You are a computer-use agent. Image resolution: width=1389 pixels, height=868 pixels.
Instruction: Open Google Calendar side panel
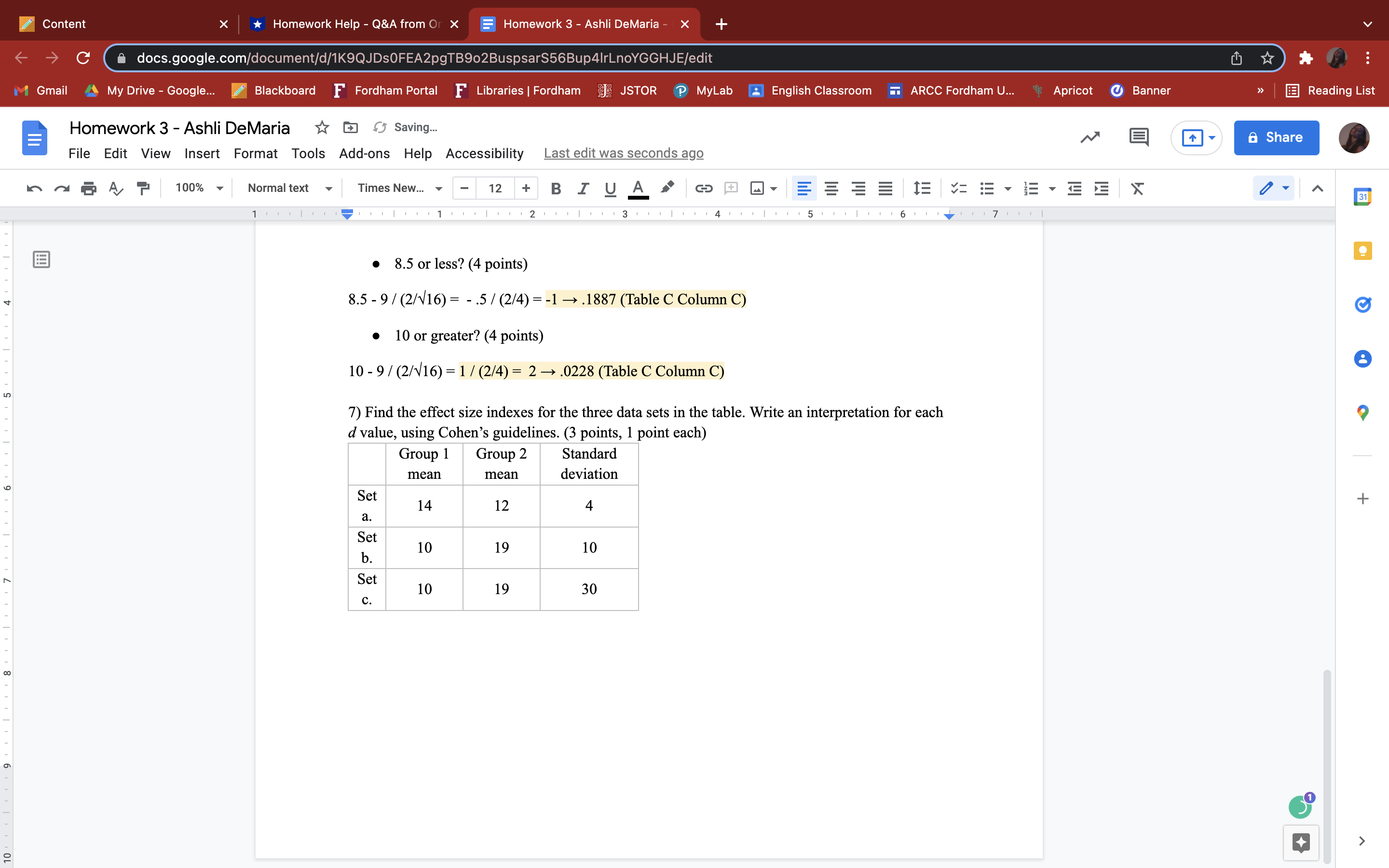[1362, 196]
